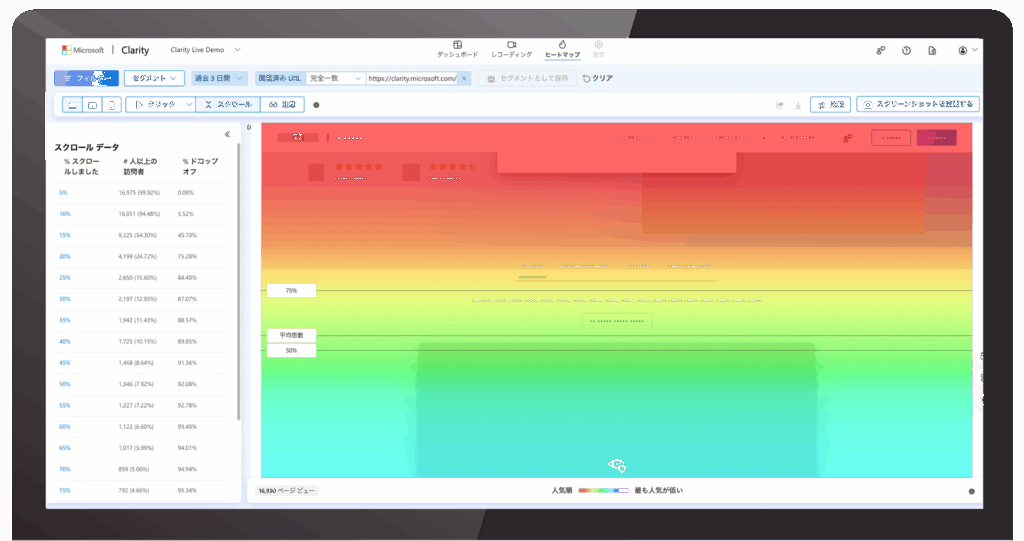The height and width of the screenshot is (541, 1024).
Task: Select the ヒートマップ tab
Action: pyautogui.click(x=562, y=49)
